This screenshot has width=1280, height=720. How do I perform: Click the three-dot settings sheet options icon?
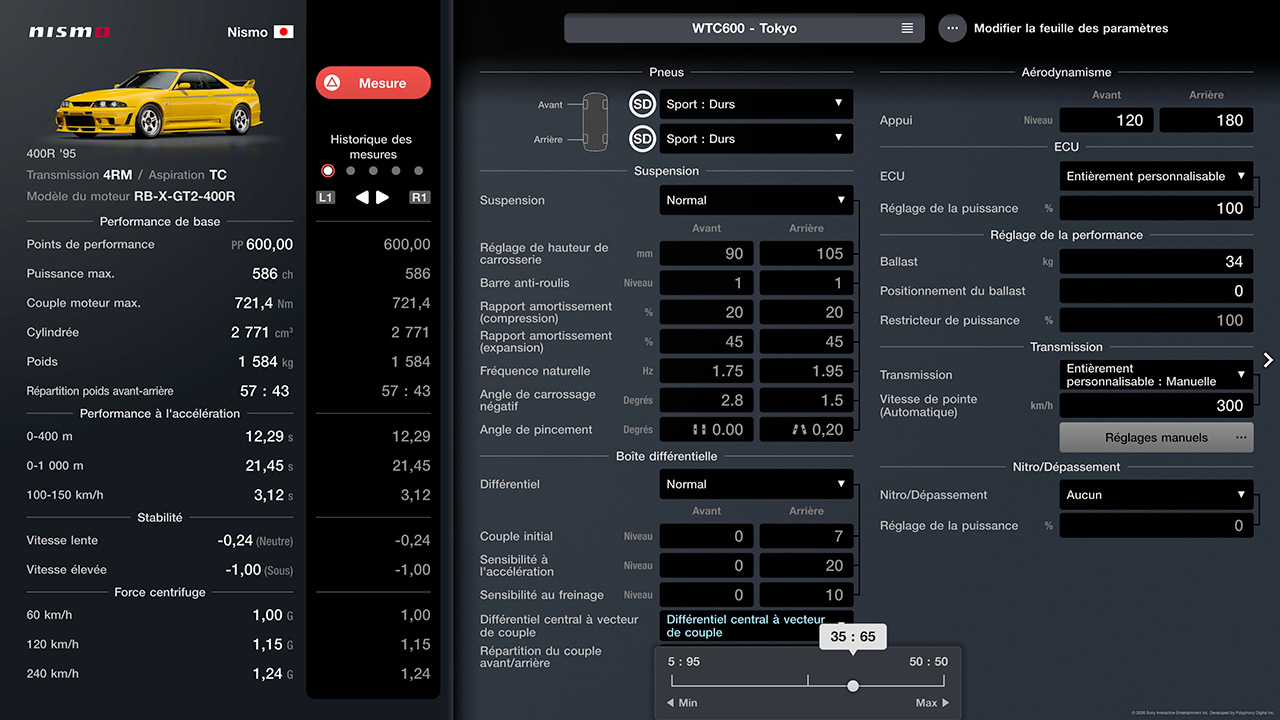point(952,28)
